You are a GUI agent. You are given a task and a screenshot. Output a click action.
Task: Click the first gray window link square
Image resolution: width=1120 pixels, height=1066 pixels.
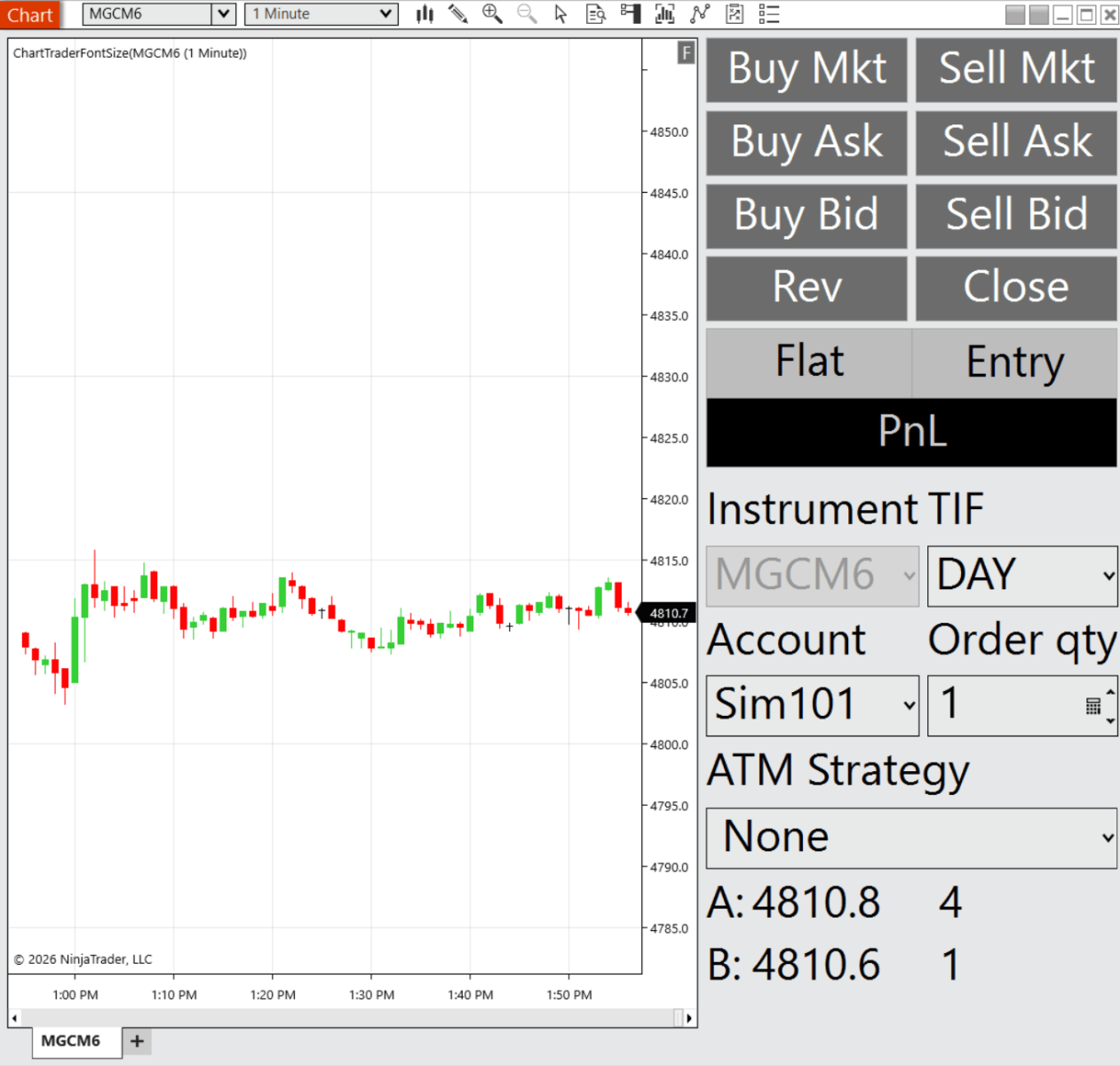(x=1015, y=14)
